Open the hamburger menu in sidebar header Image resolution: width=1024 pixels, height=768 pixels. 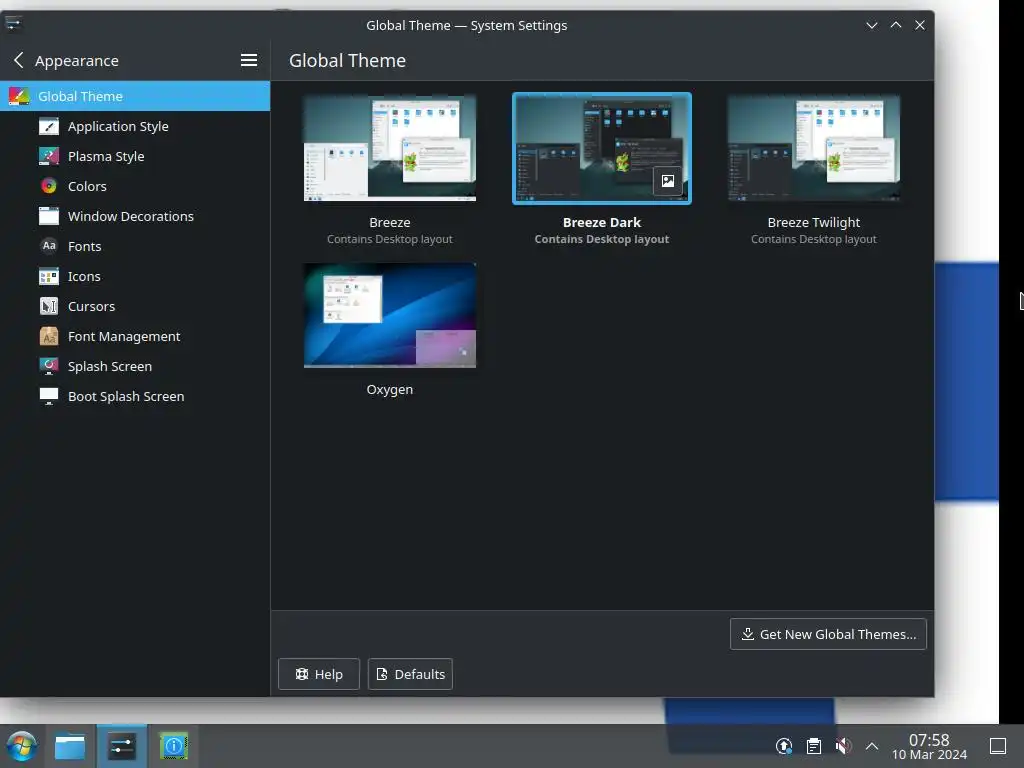click(x=248, y=60)
